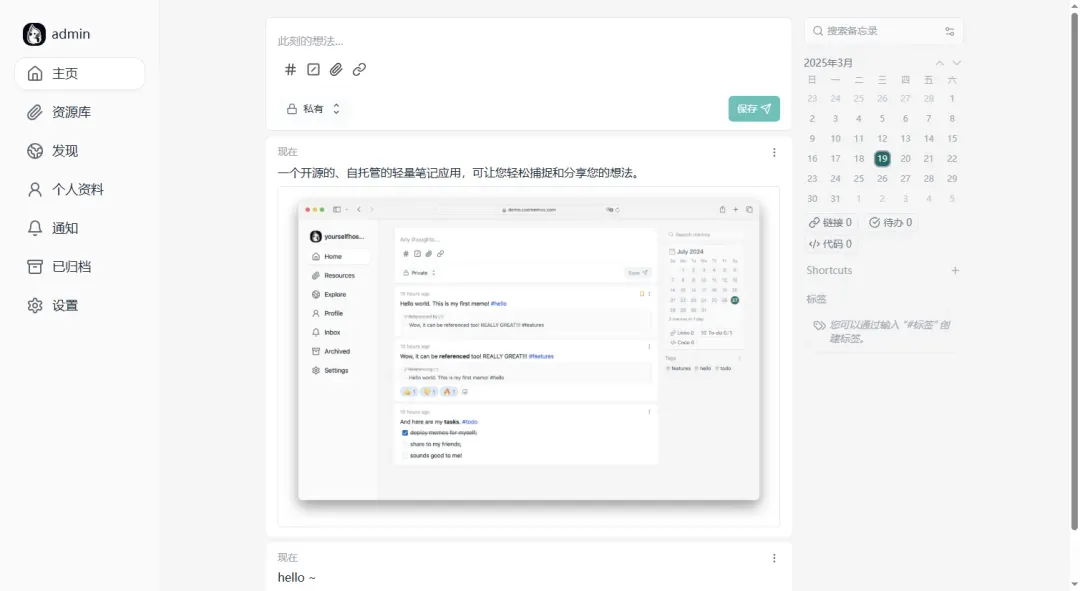The height and width of the screenshot is (591, 1080).
Task: Click the paperclip attachment icon
Action: (x=336, y=69)
